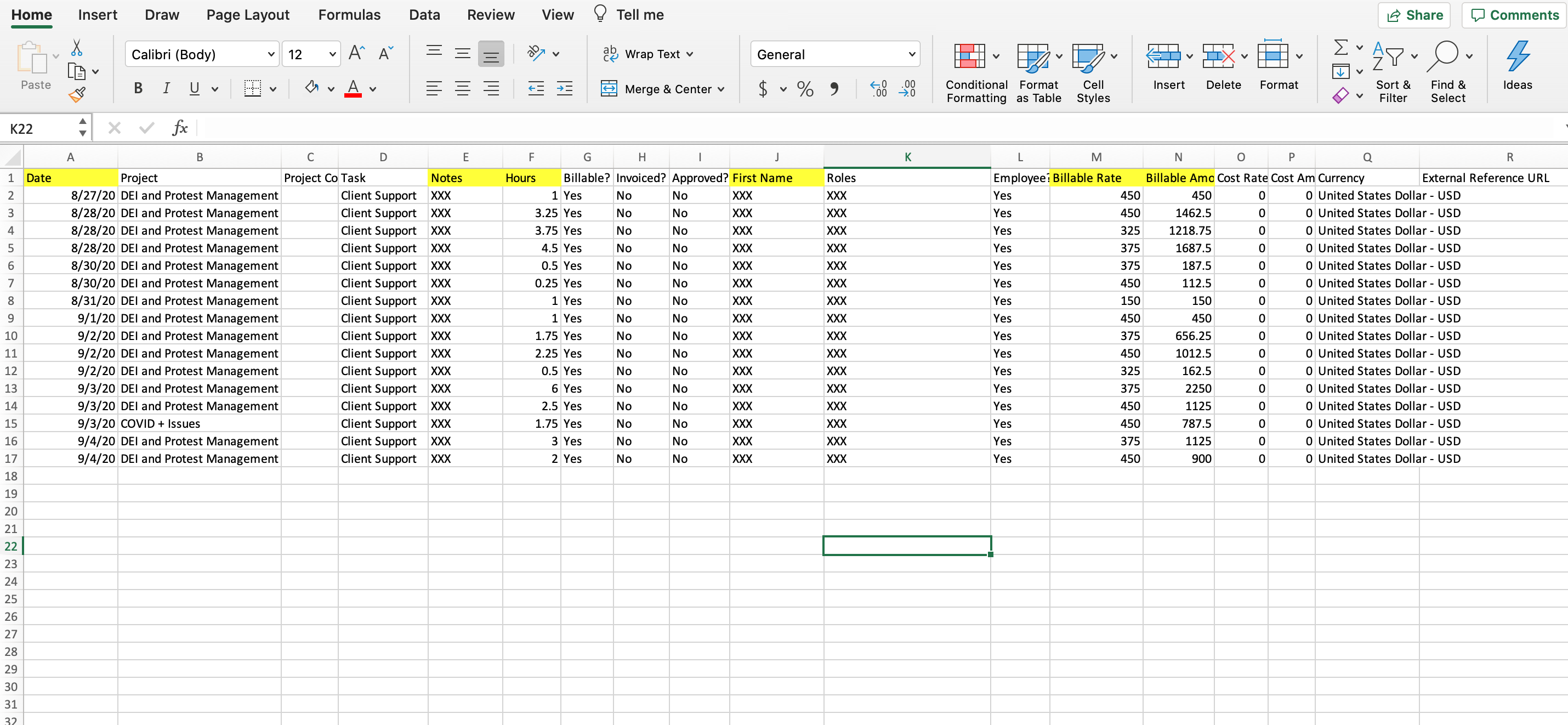Viewport: 1568px width, 725px height.
Task: Toggle Italic formatting
Action: [166, 89]
